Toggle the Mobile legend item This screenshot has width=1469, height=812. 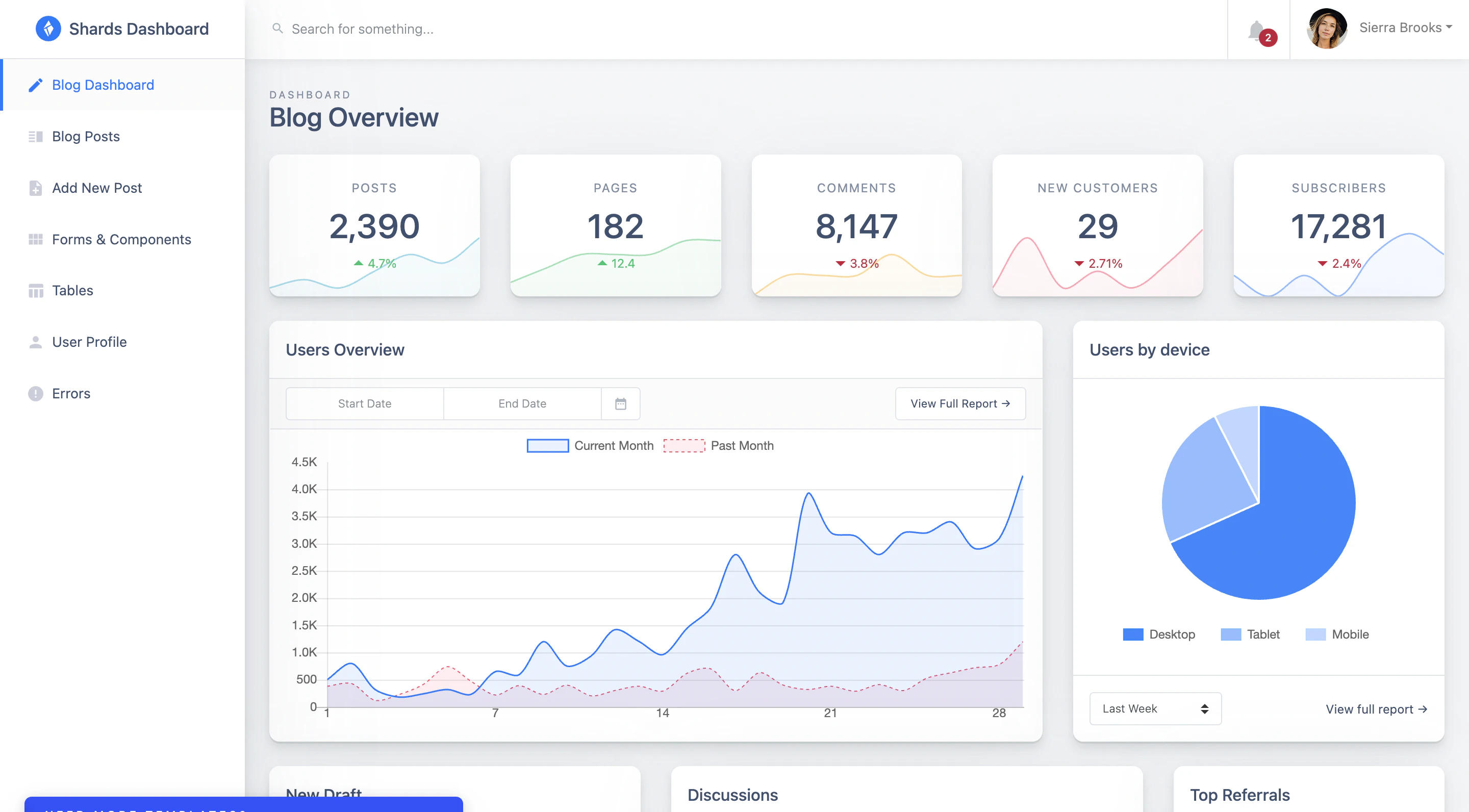click(1337, 634)
